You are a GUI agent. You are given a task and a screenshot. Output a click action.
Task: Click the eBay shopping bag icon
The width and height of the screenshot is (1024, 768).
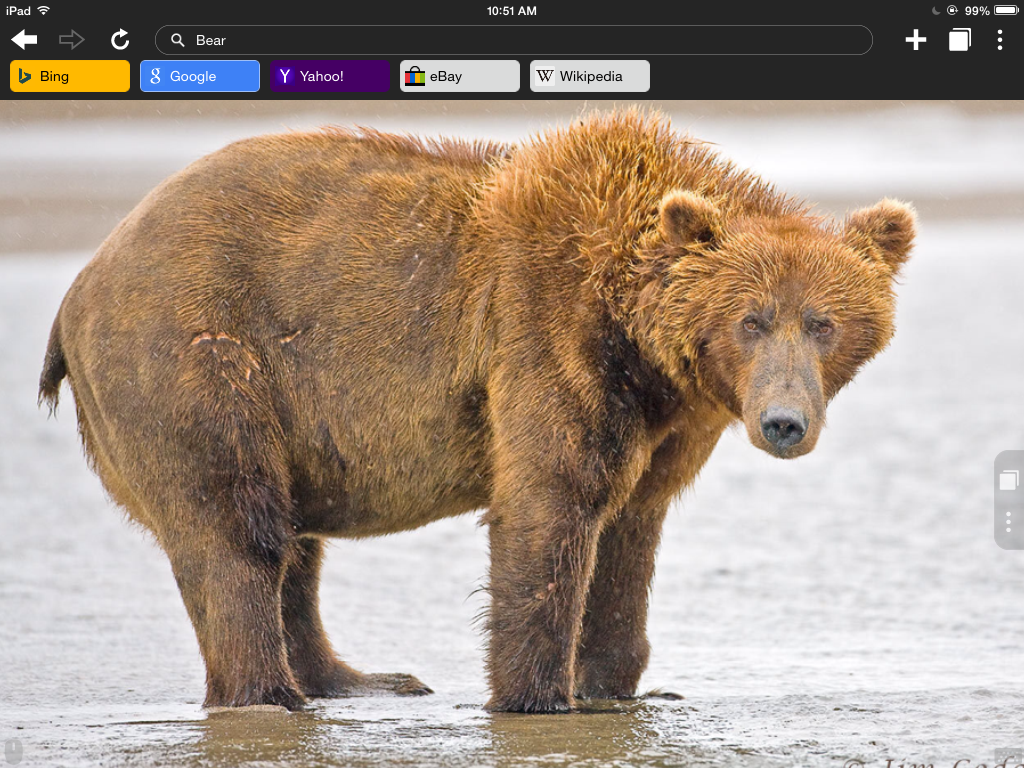pos(415,76)
